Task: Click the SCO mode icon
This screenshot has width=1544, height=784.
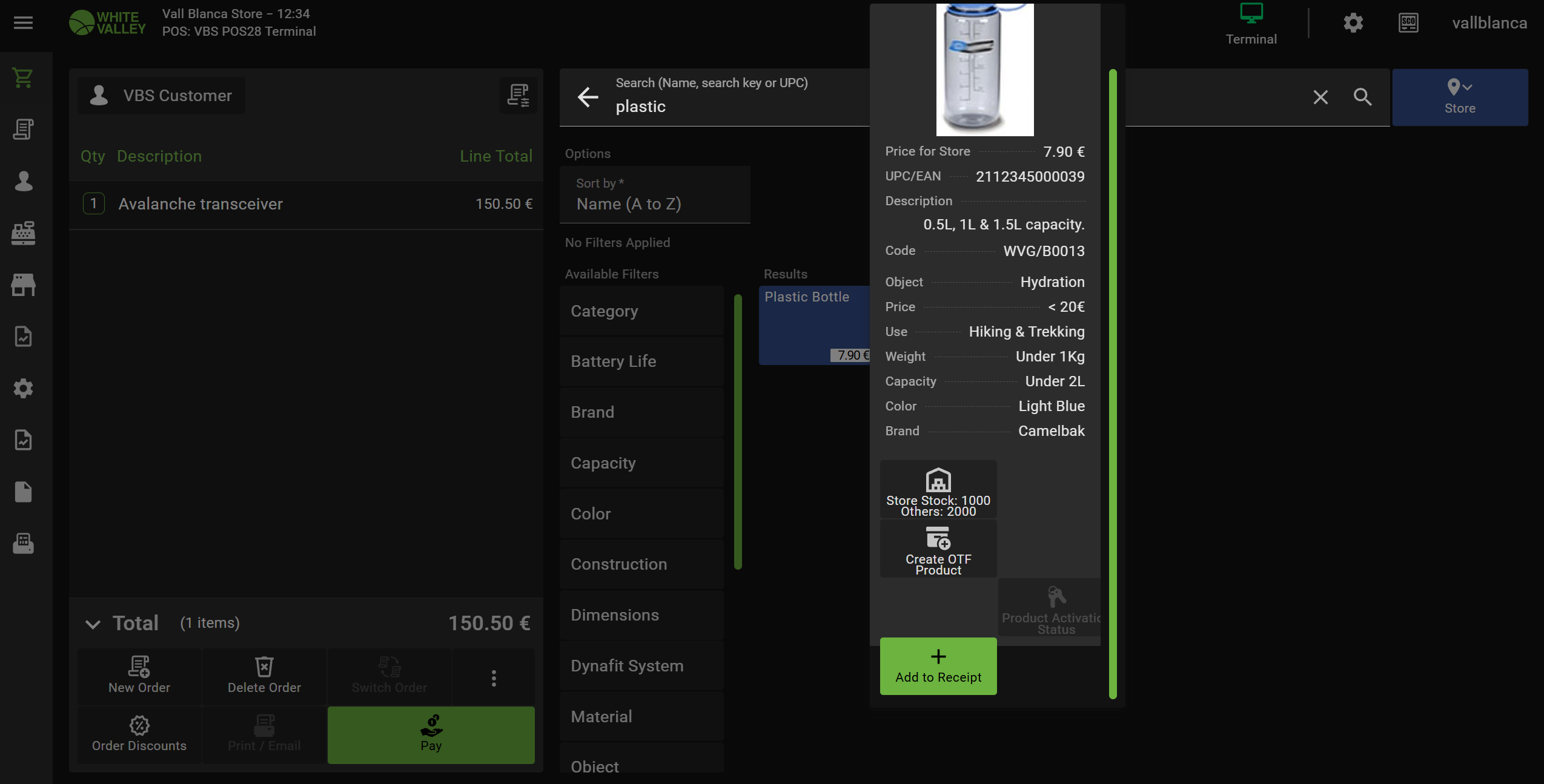Action: click(x=1408, y=23)
